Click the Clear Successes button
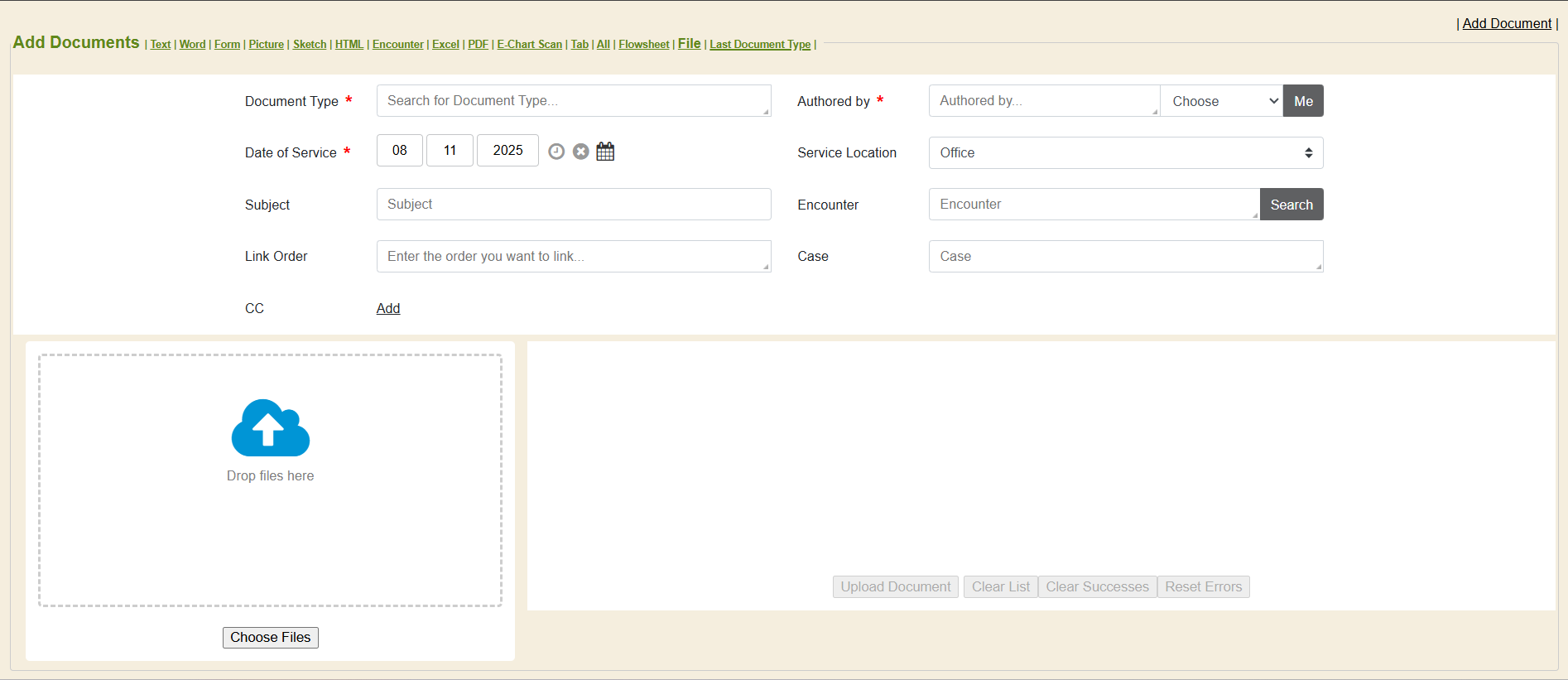 point(1097,587)
